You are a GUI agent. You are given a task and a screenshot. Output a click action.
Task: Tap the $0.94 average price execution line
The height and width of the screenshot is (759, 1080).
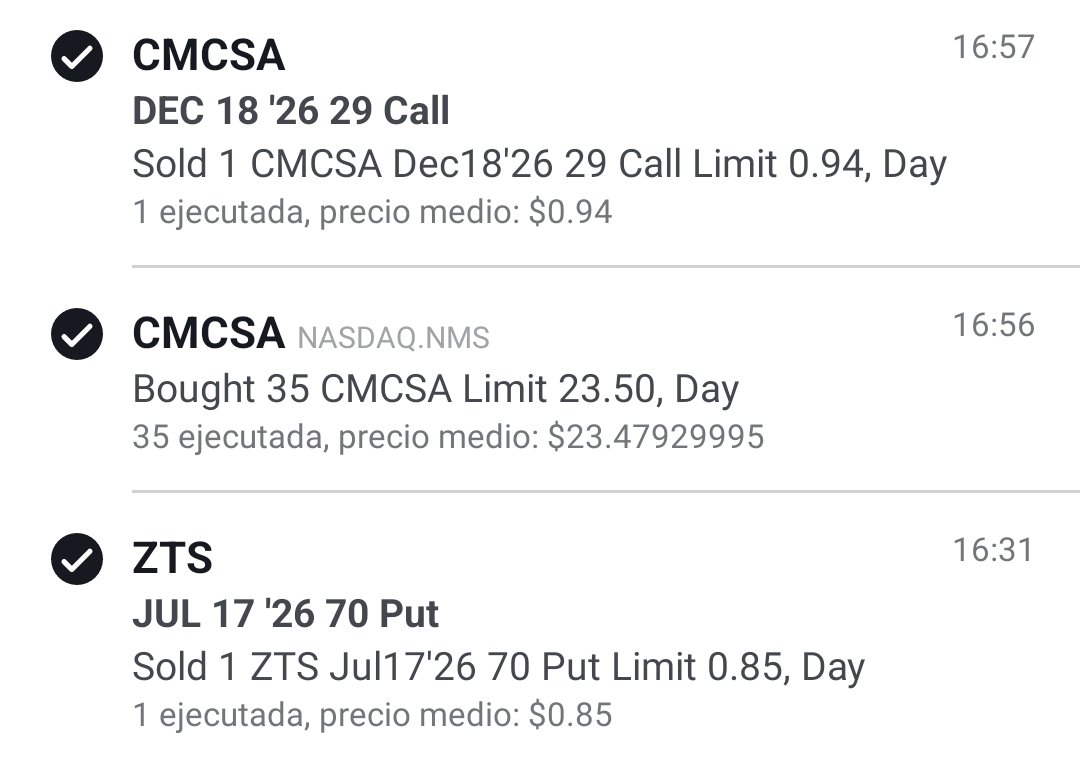coord(372,211)
